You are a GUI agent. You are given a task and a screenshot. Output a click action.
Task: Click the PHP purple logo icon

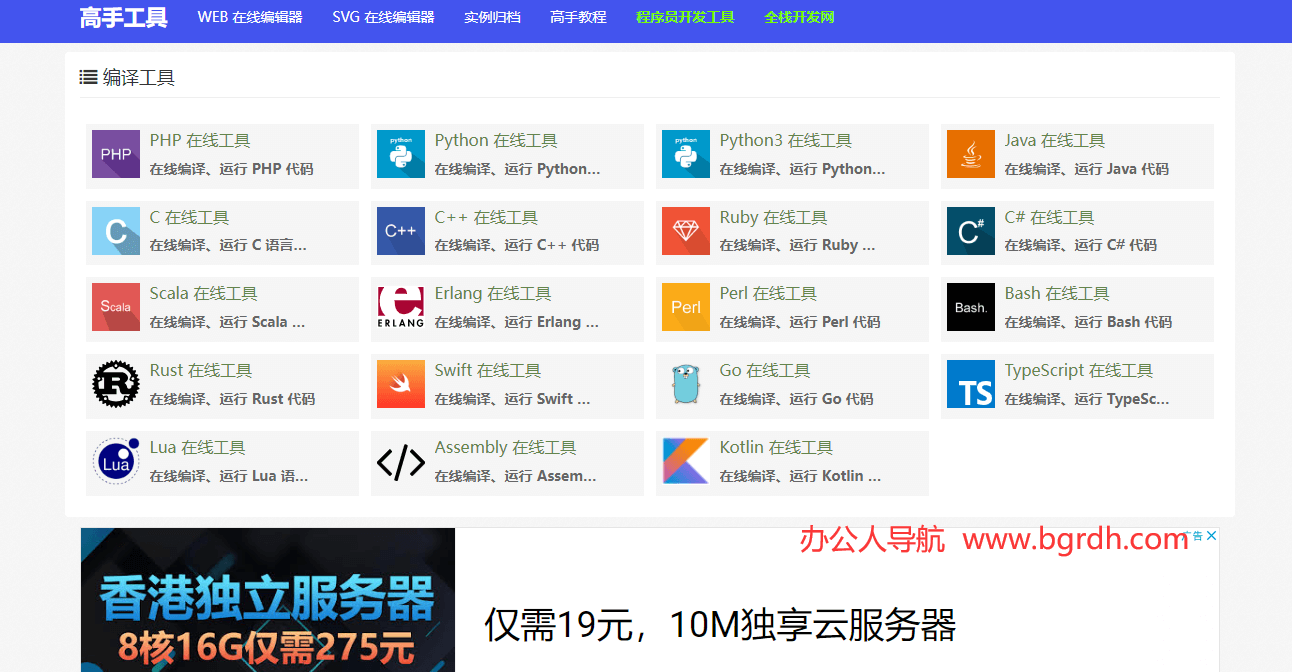click(x=116, y=154)
